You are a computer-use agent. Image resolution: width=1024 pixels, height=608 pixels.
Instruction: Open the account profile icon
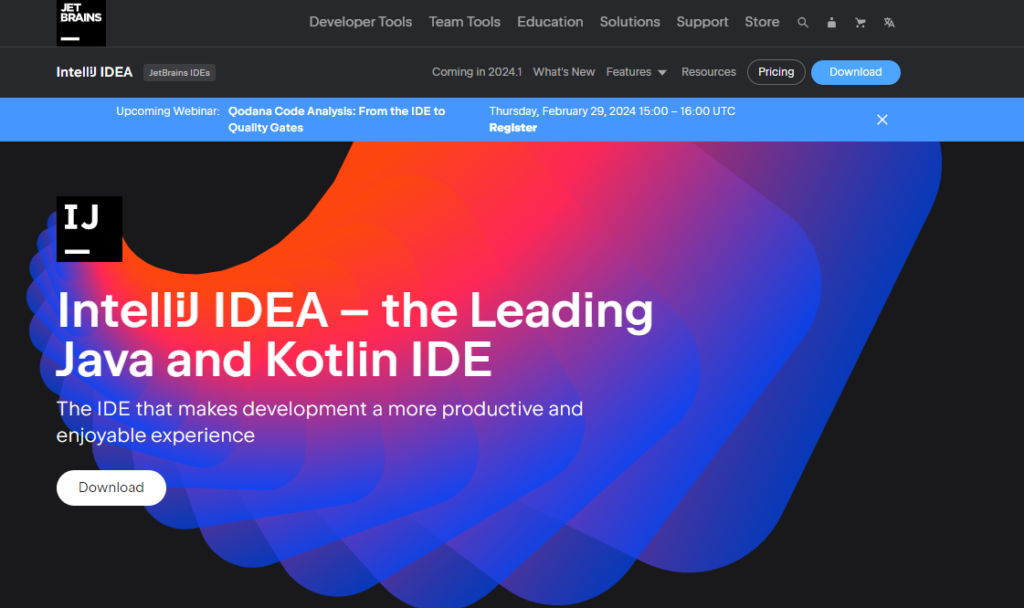831,22
